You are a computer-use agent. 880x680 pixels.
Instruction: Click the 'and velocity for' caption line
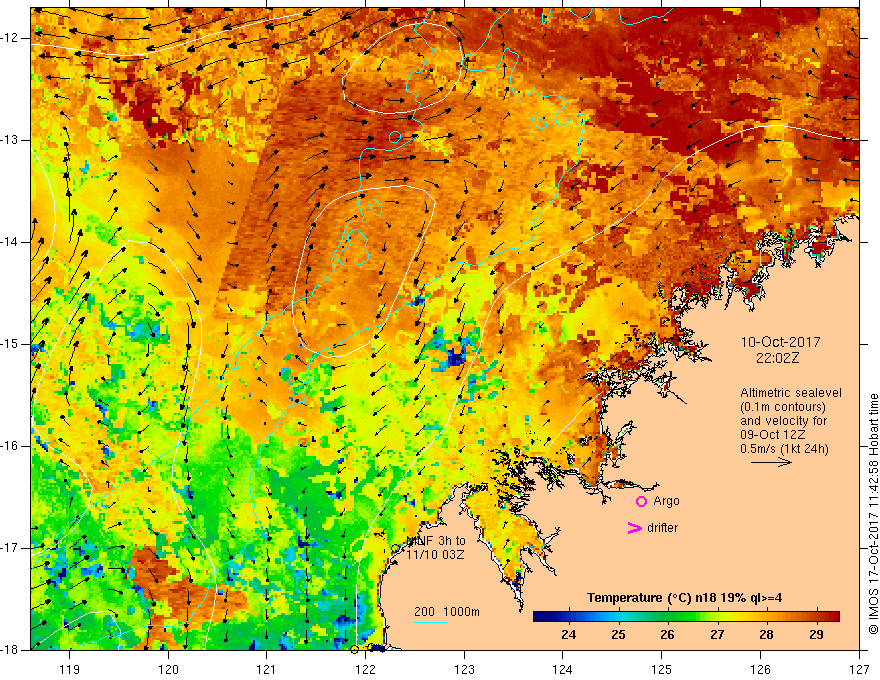[x=783, y=421]
